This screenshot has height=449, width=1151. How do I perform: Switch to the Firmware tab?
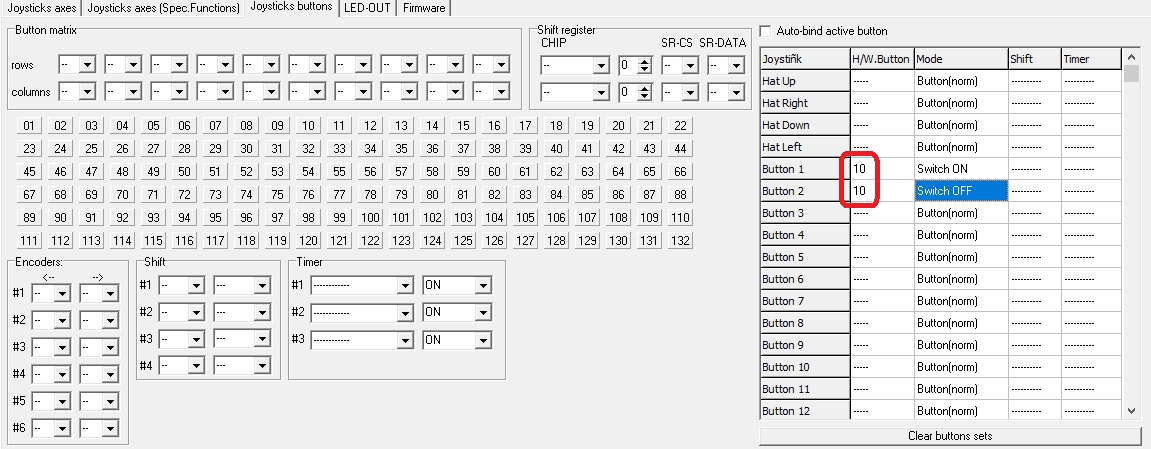(424, 8)
